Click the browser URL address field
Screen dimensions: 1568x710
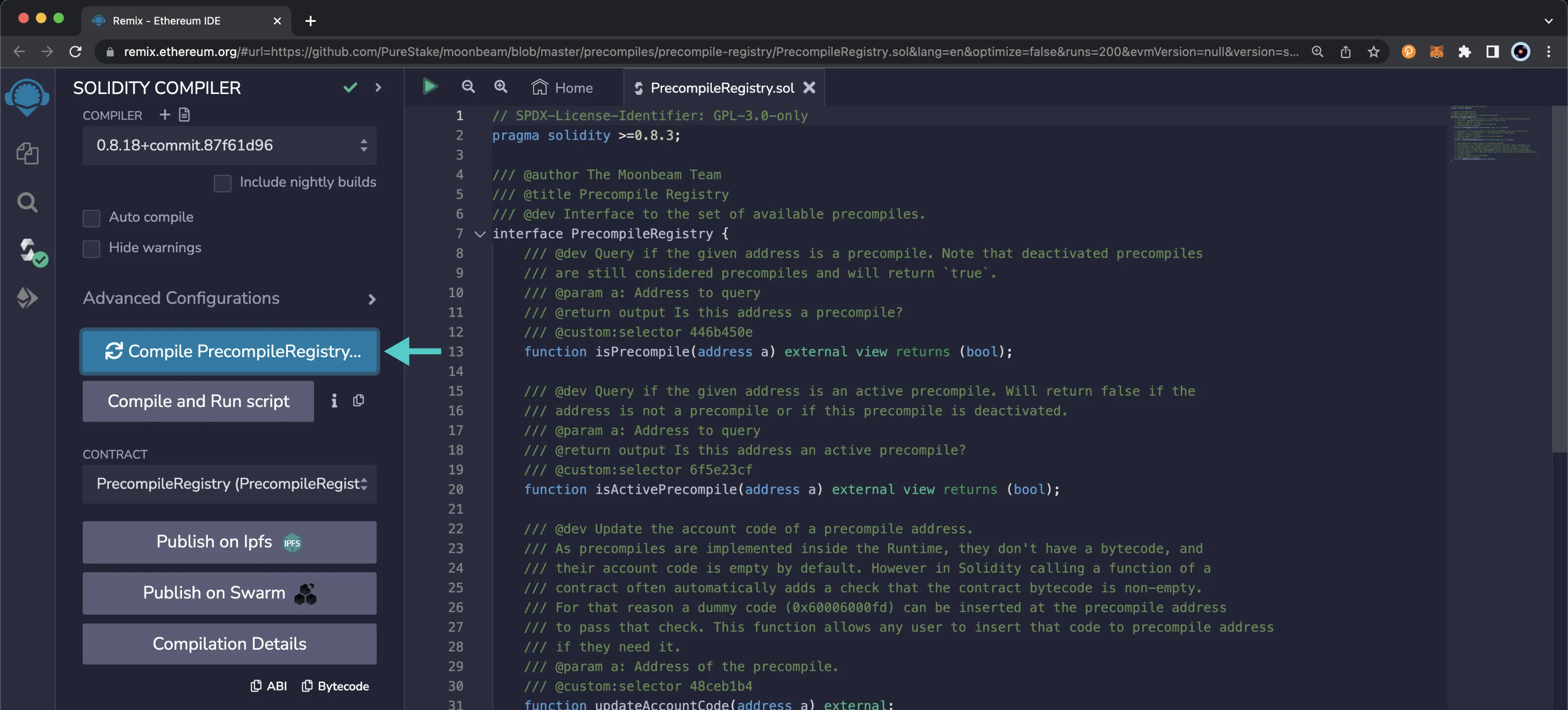pos(711,52)
